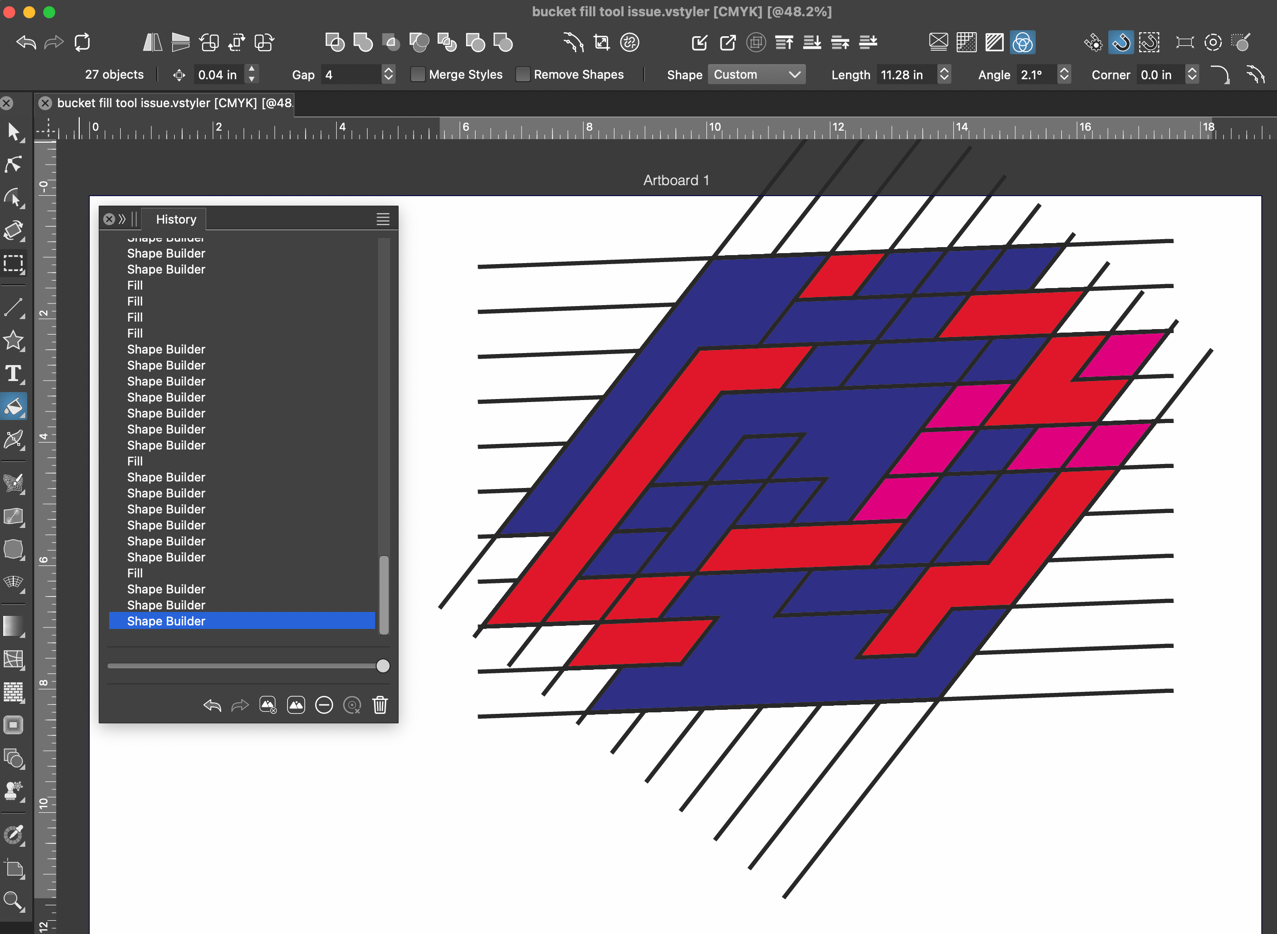Open the Shape dropdown set to Custom
Viewport: 1277px width, 934px height.
coord(757,75)
